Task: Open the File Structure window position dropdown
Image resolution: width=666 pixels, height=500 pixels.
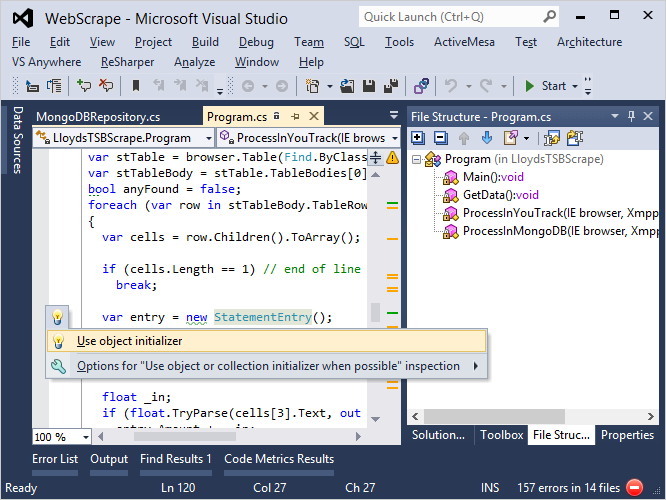Action: point(615,116)
